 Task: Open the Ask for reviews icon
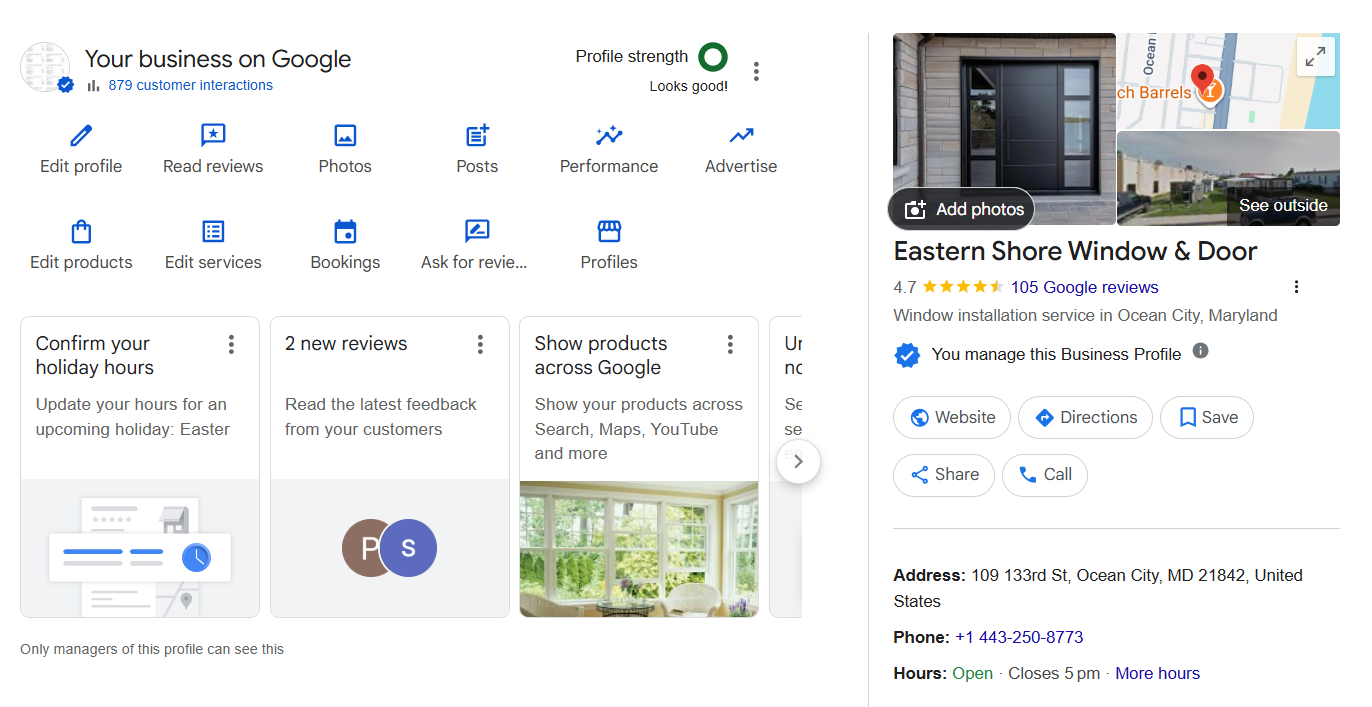coord(477,231)
